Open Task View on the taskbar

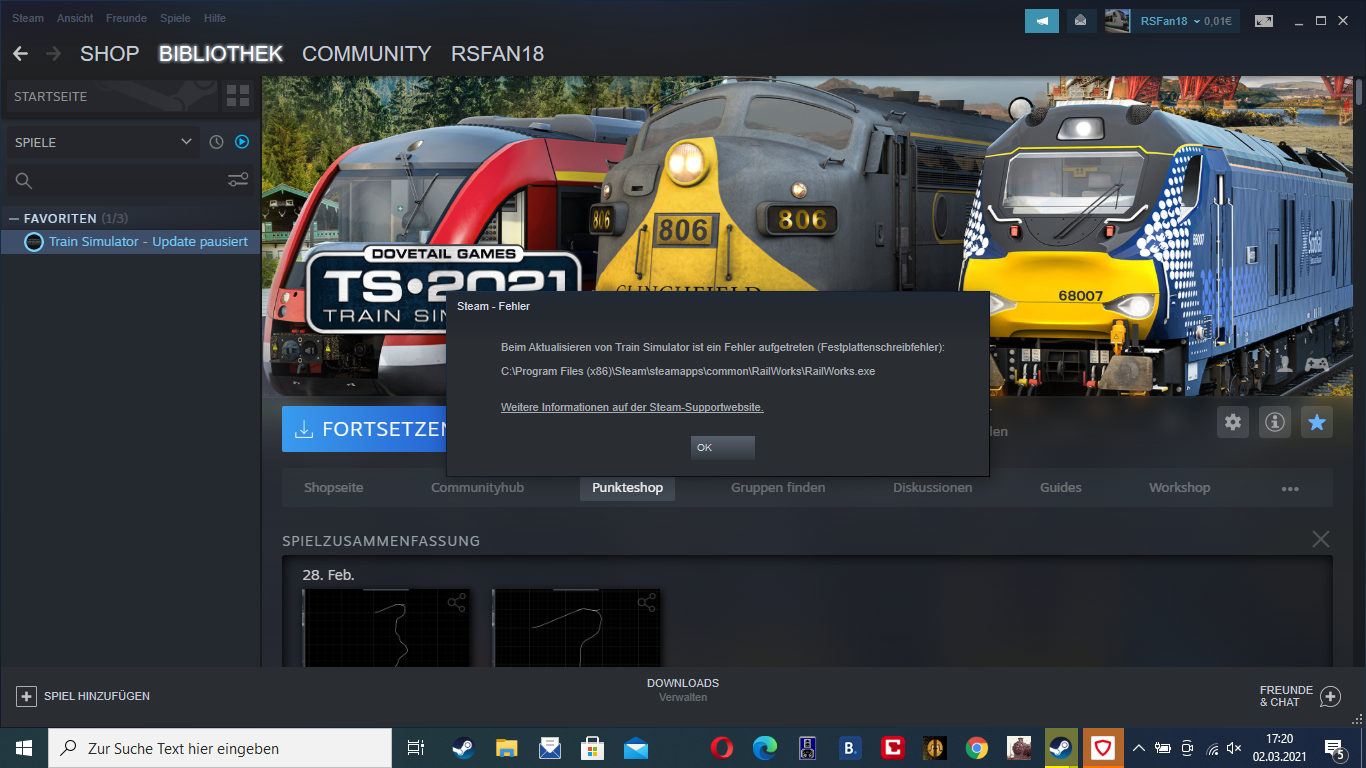click(416, 748)
